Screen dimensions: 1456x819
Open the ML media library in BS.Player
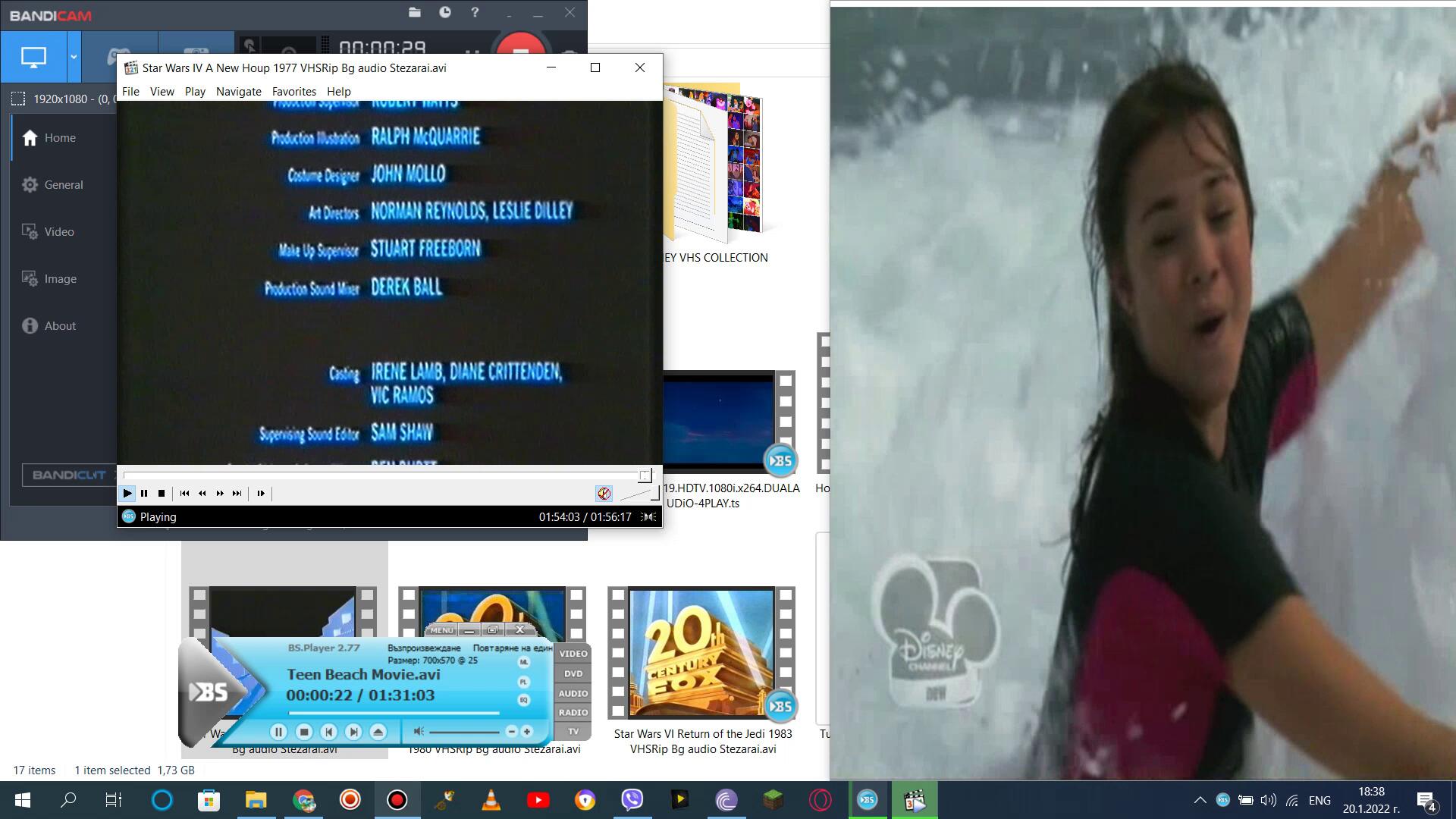point(523,662)
